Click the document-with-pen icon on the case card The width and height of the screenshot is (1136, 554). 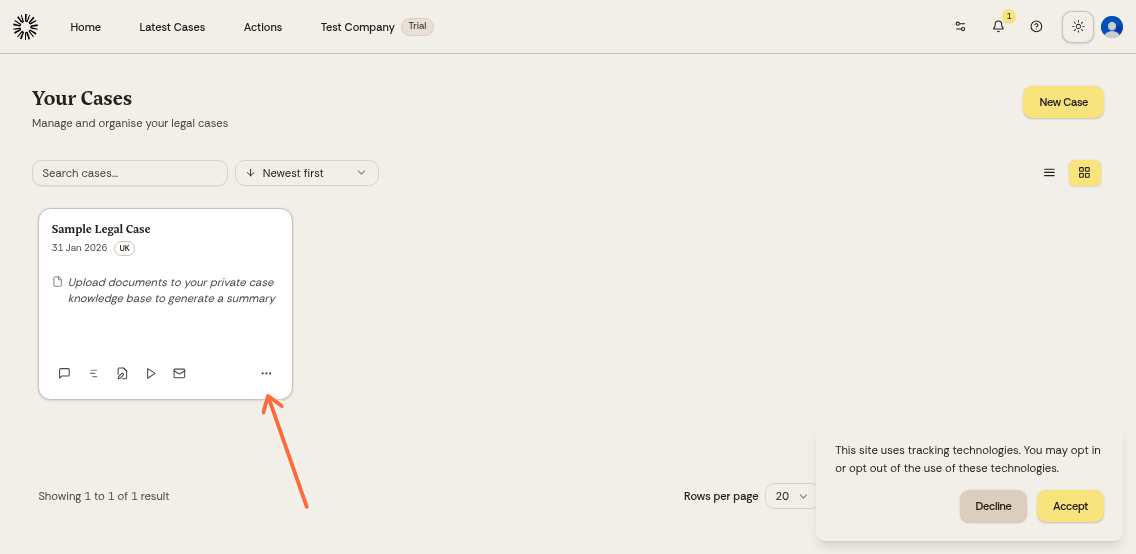[x=122, y=373]
